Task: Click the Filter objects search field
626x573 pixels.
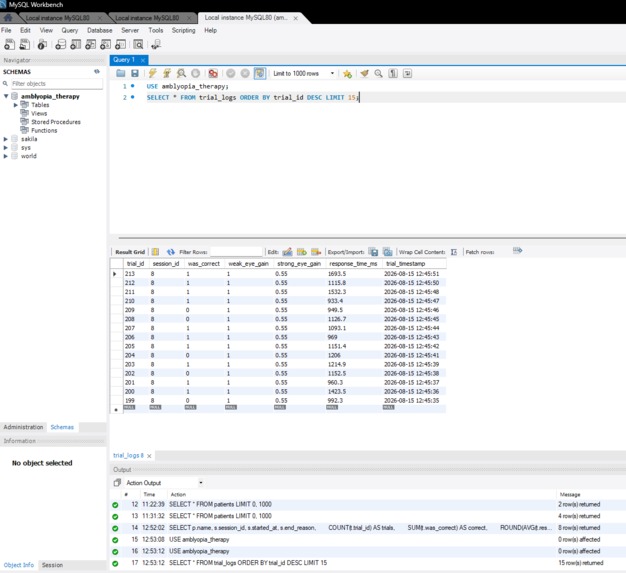Action: (56, 83)
